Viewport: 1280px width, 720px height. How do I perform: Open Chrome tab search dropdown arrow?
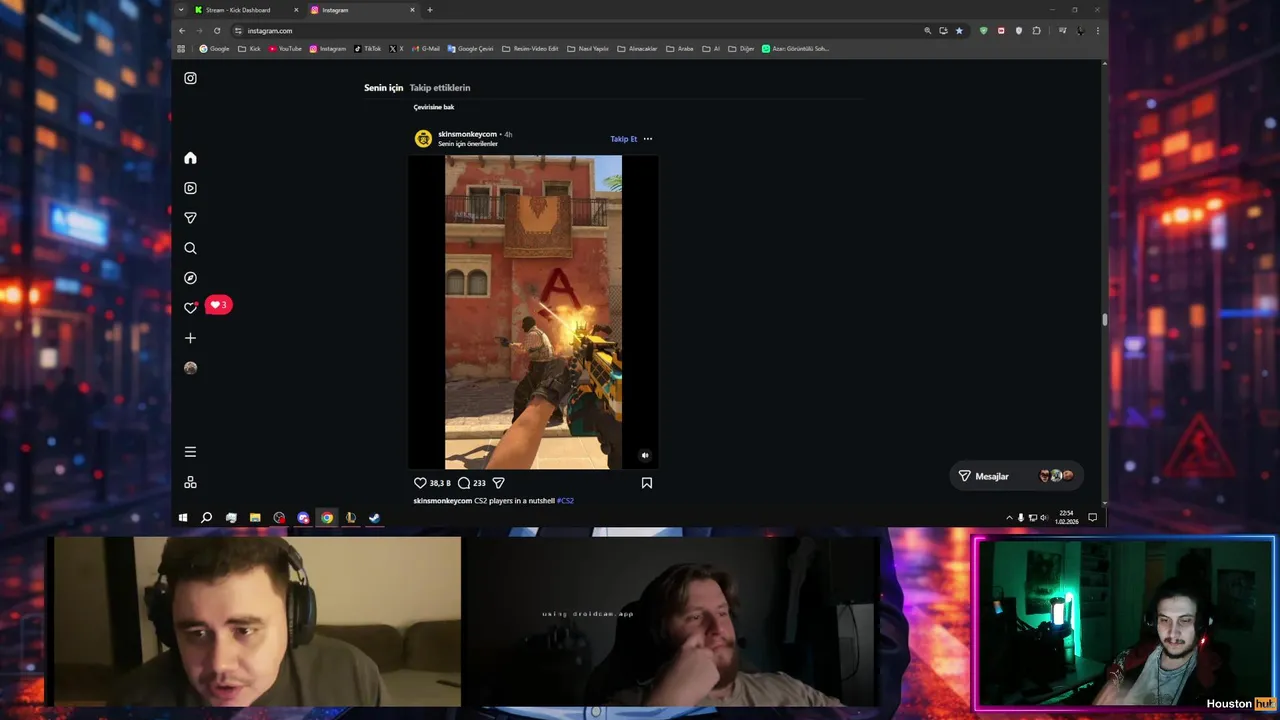(x=181, y=10)
